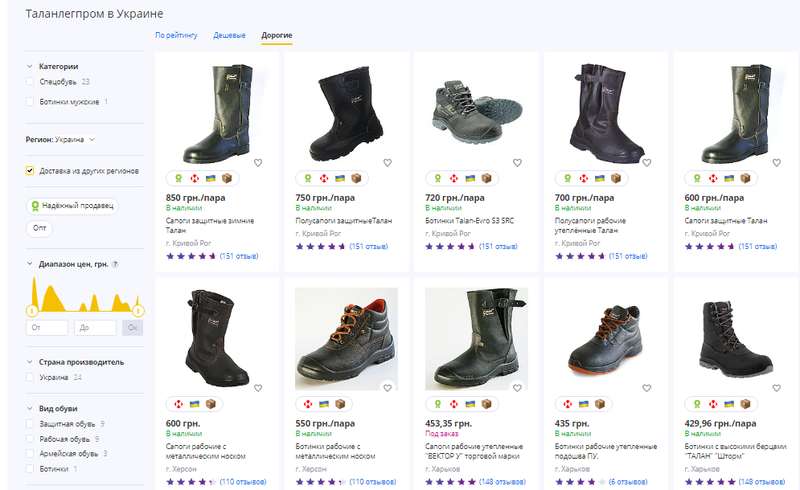Add 850 грн winter boots to favorites
This screenshot has width=800, height=490.
[x=258, y=162]
